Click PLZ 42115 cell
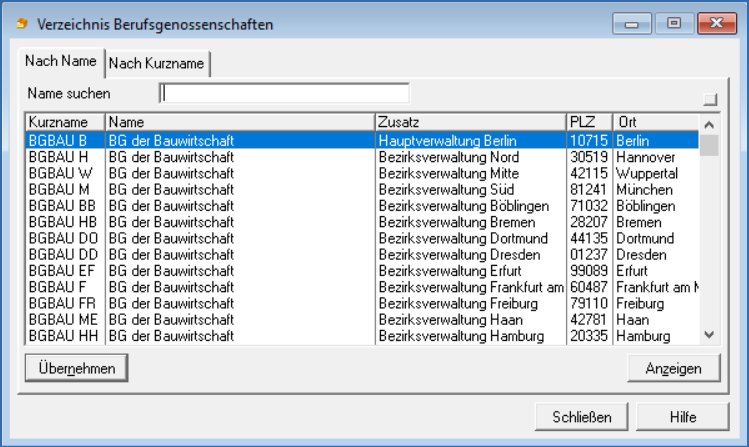Screen dimensions: 749x447 pyautogui.click(x=589, y=173)
